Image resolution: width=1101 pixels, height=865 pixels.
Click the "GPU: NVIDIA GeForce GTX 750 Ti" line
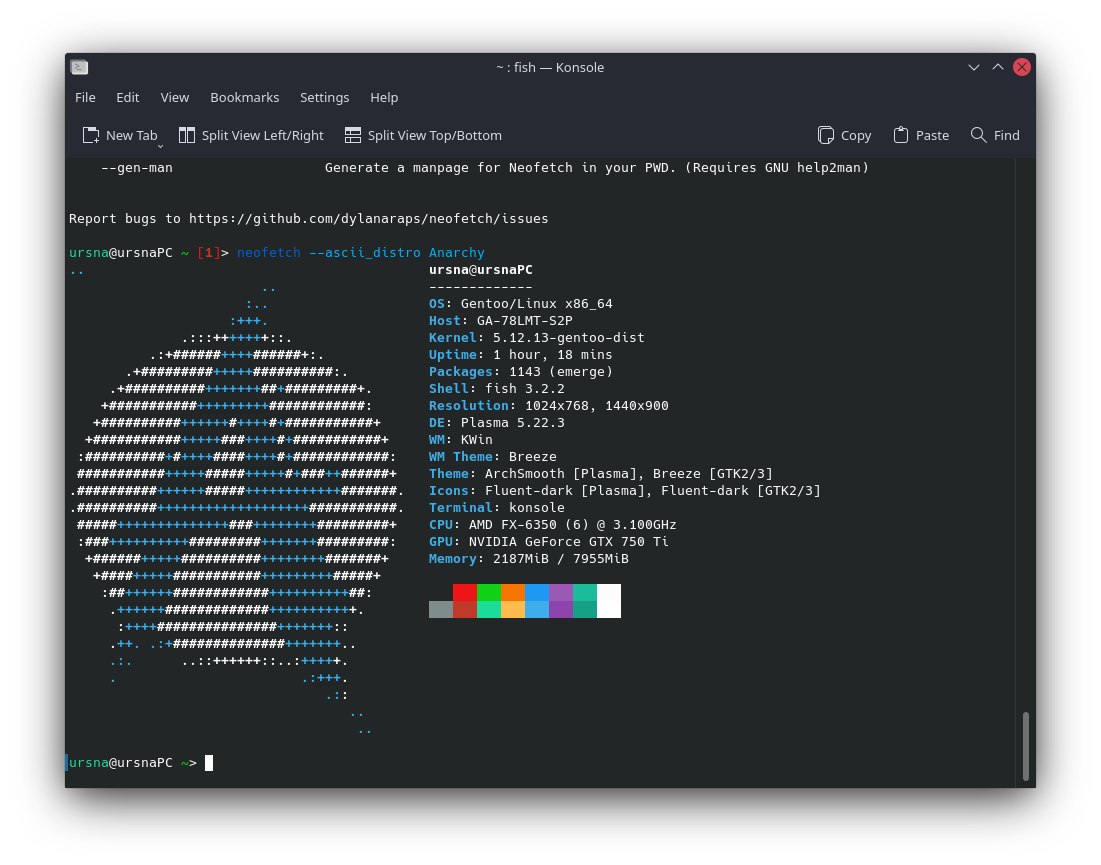tap(549, 541)
